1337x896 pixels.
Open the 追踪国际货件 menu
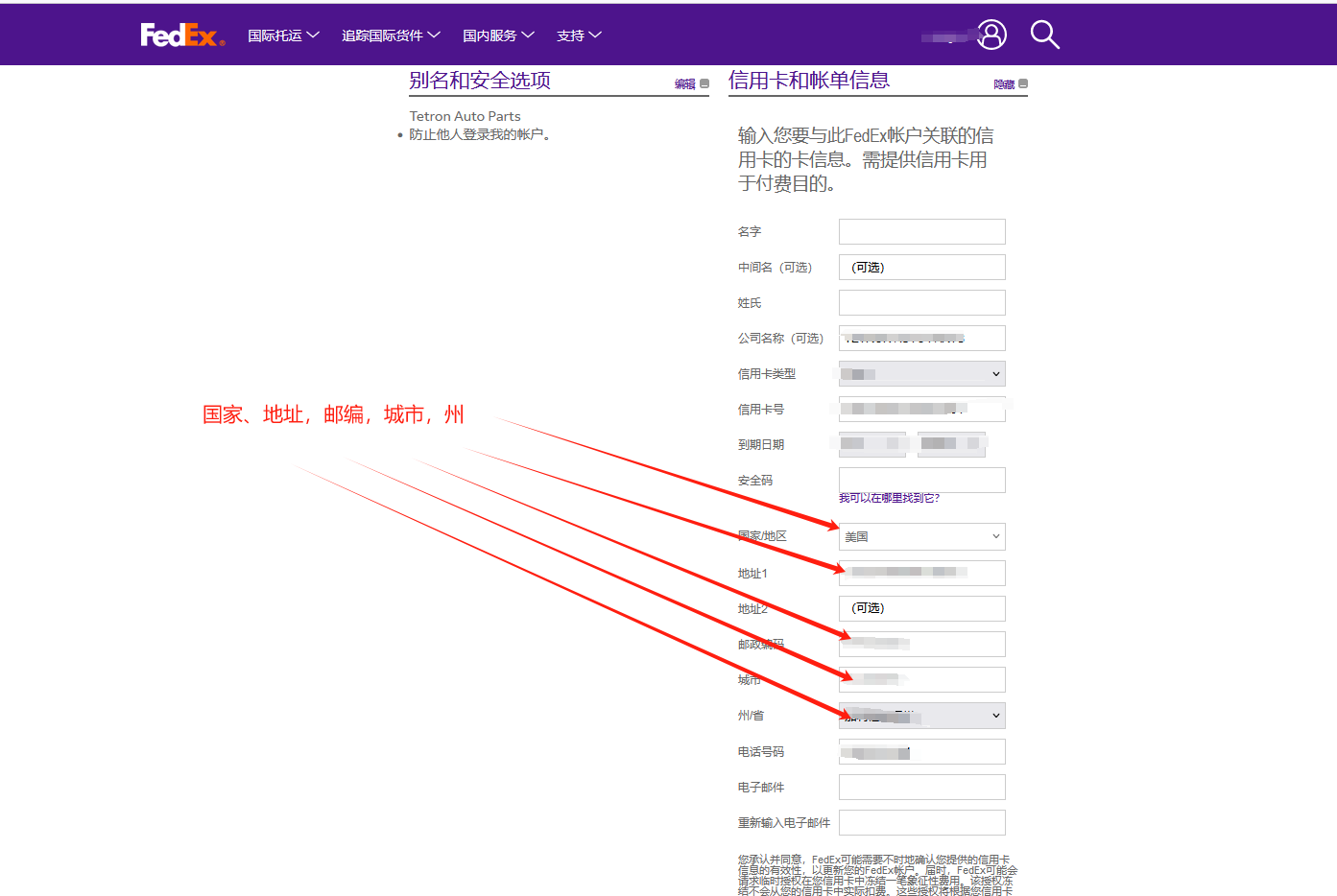pyautogui.click(x=391, y=35)
